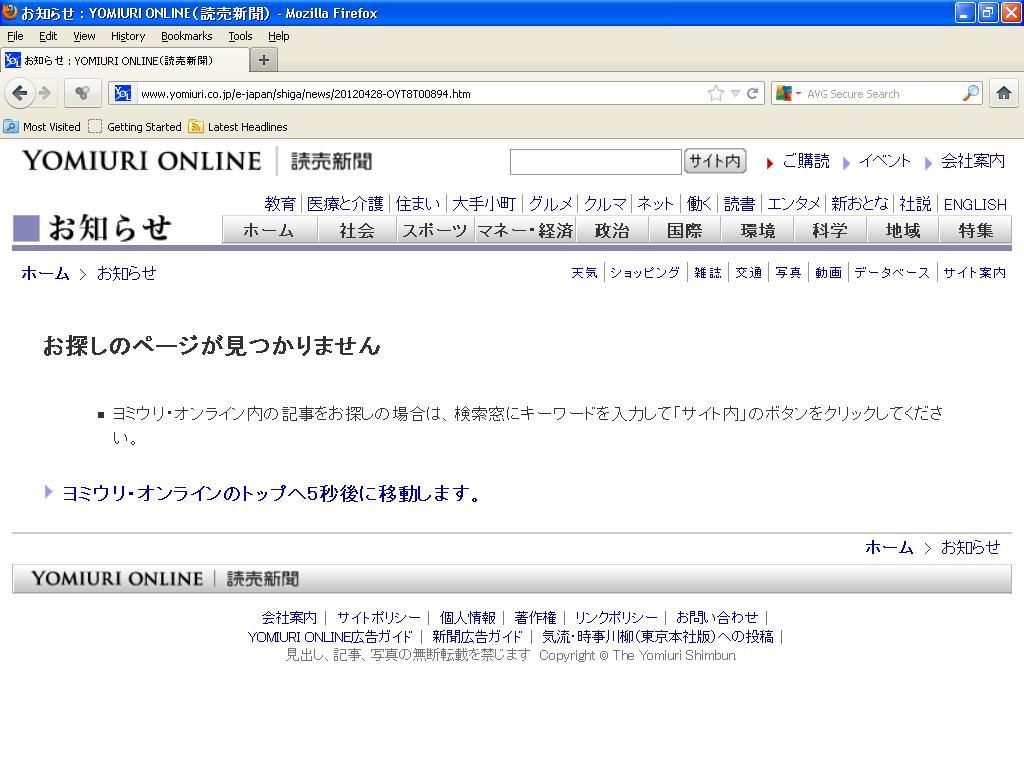Select the 社会 navigation tab

pos(357,230)
